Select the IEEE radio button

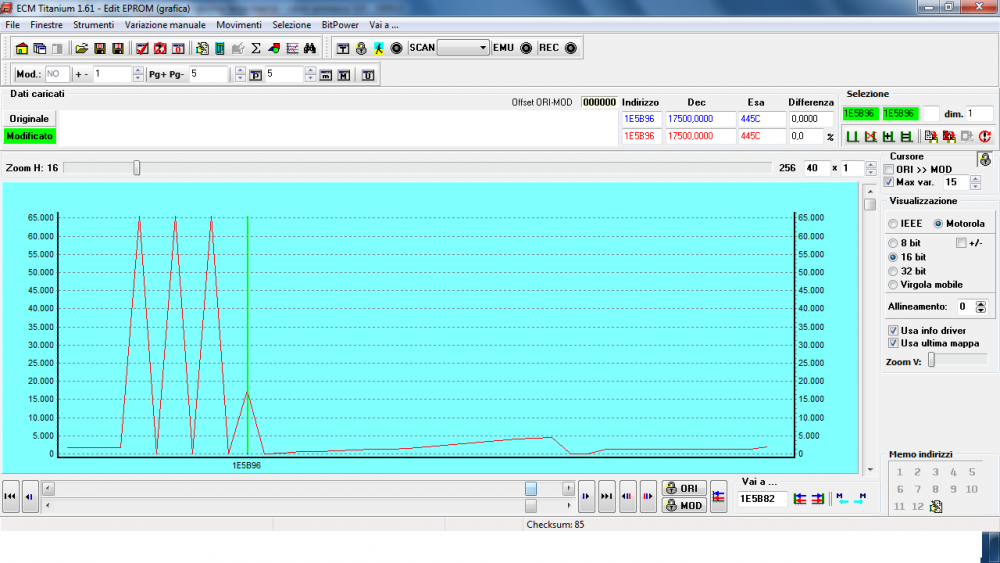[893, 224]
